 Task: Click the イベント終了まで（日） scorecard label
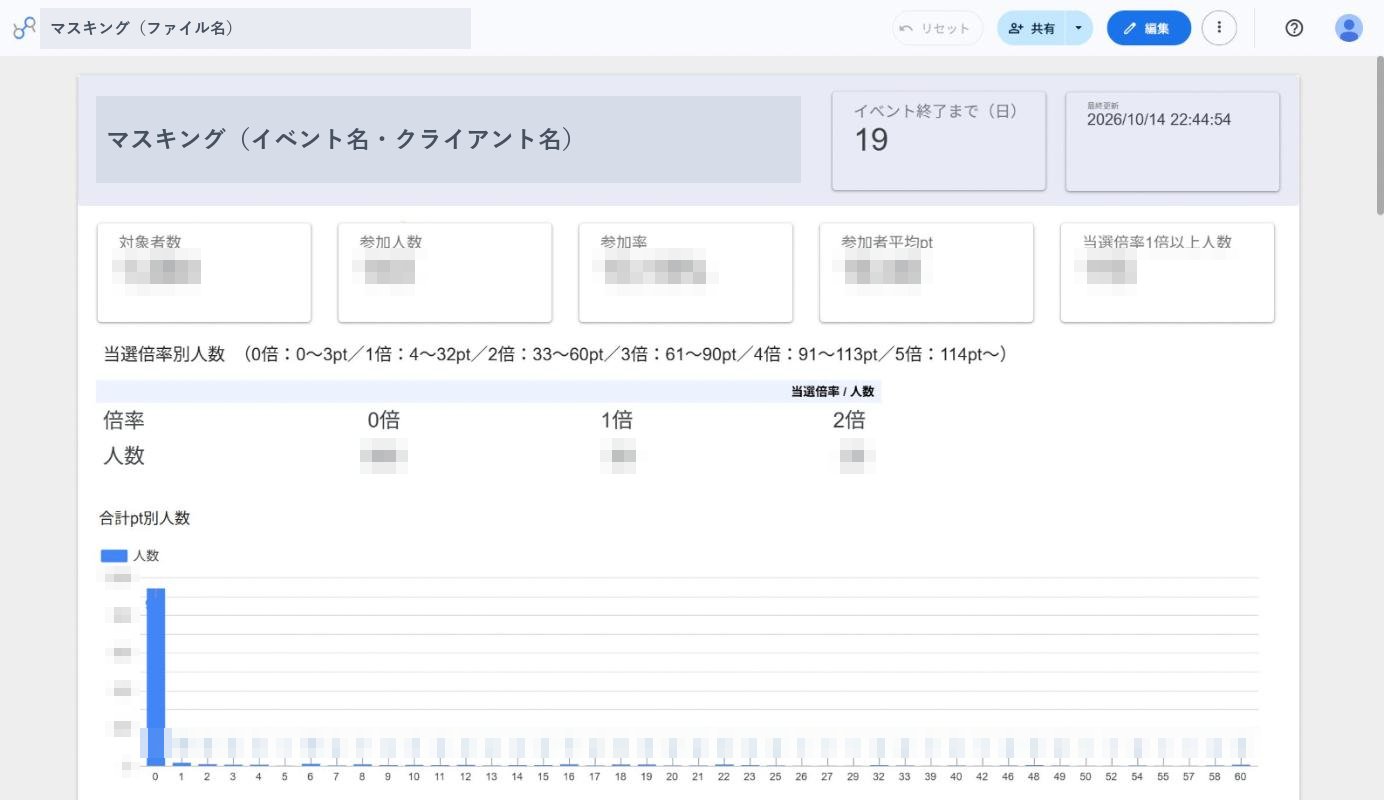coord(936,112)
